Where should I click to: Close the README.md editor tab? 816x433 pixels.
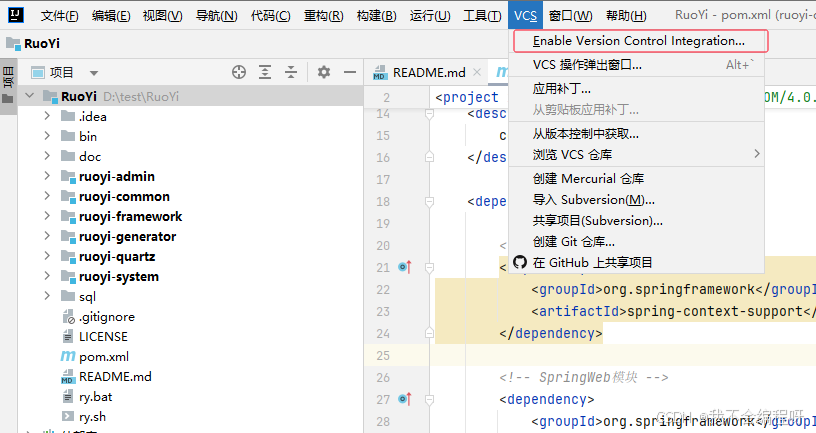pos(477,72)
